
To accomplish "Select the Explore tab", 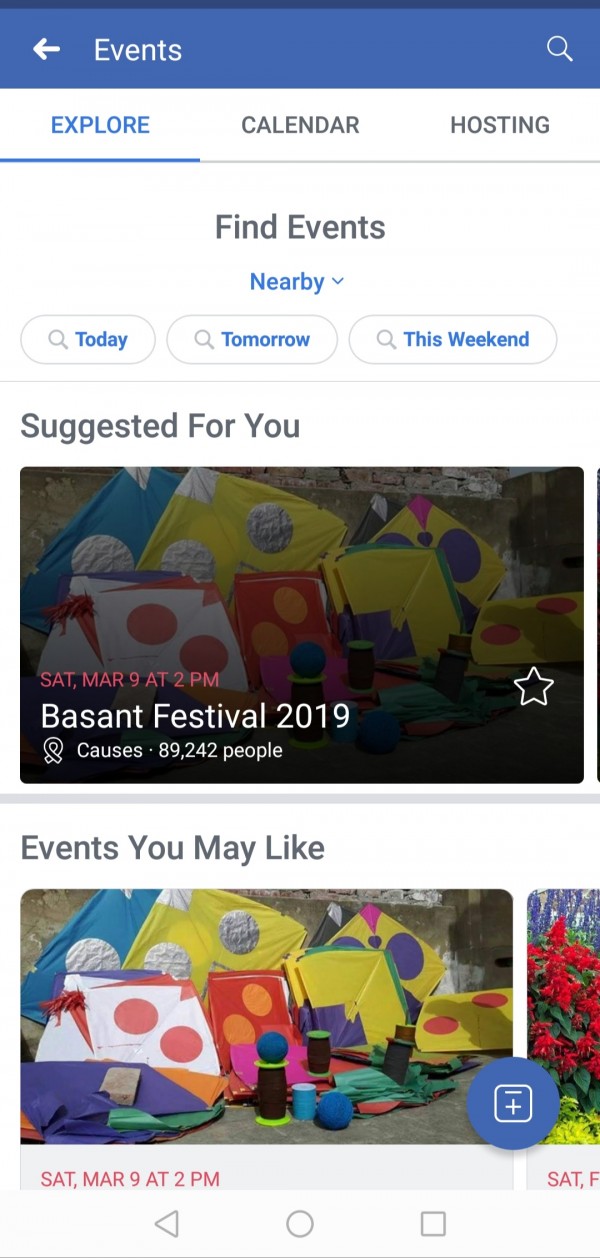I will 100,125.
